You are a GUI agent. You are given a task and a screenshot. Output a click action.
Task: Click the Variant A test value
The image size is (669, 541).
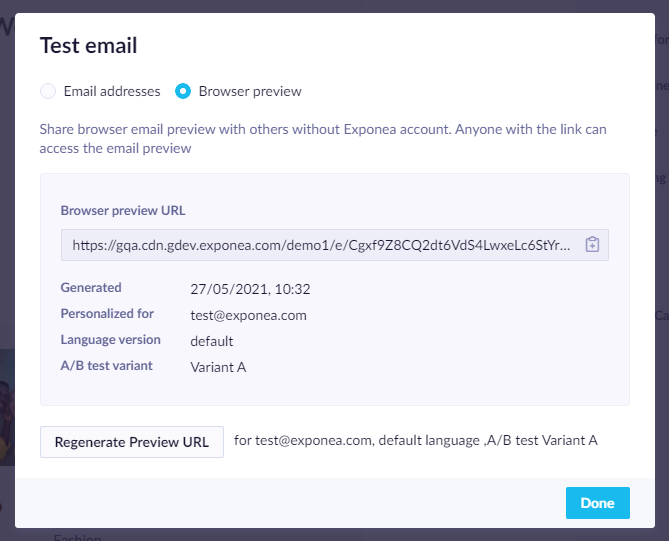point(218,367)
